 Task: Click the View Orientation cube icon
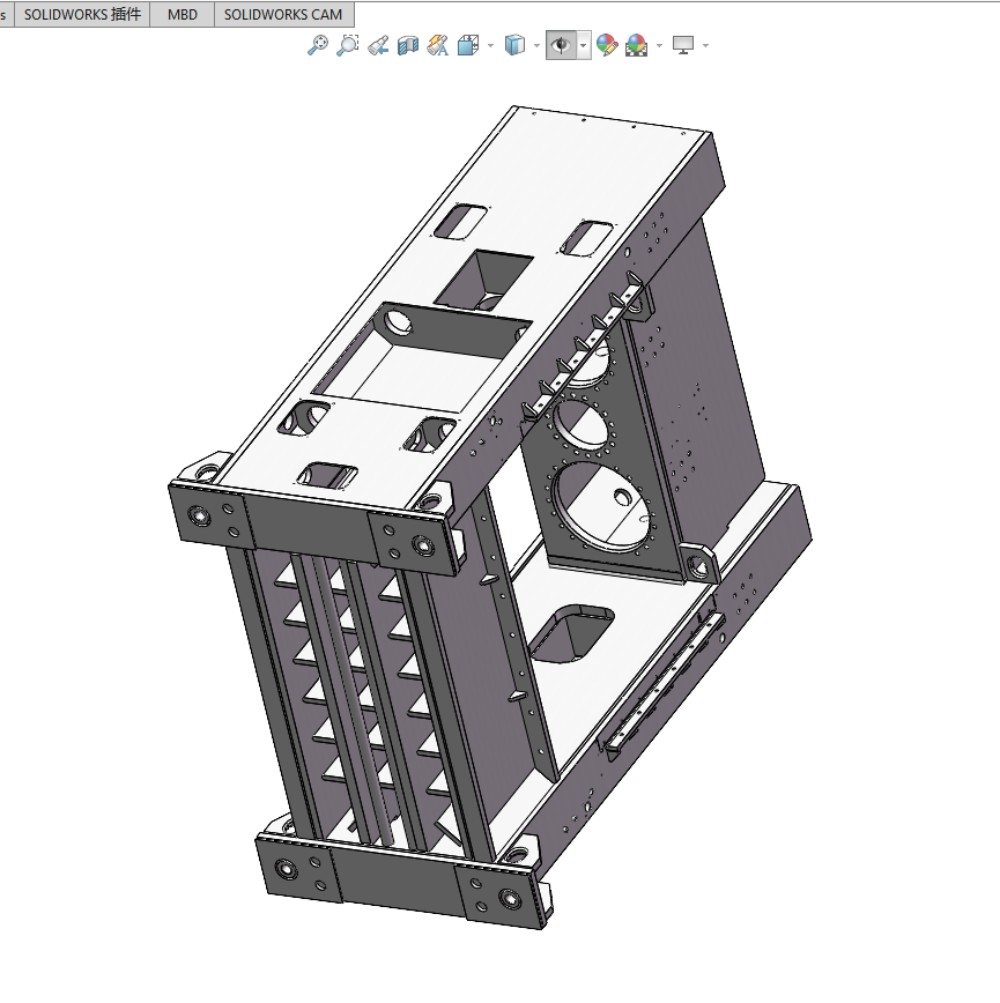468,45
